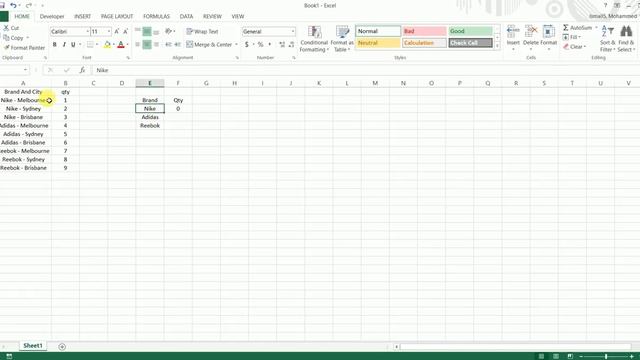Expand the borders dropdown arrow

click(x=97, y=44)
